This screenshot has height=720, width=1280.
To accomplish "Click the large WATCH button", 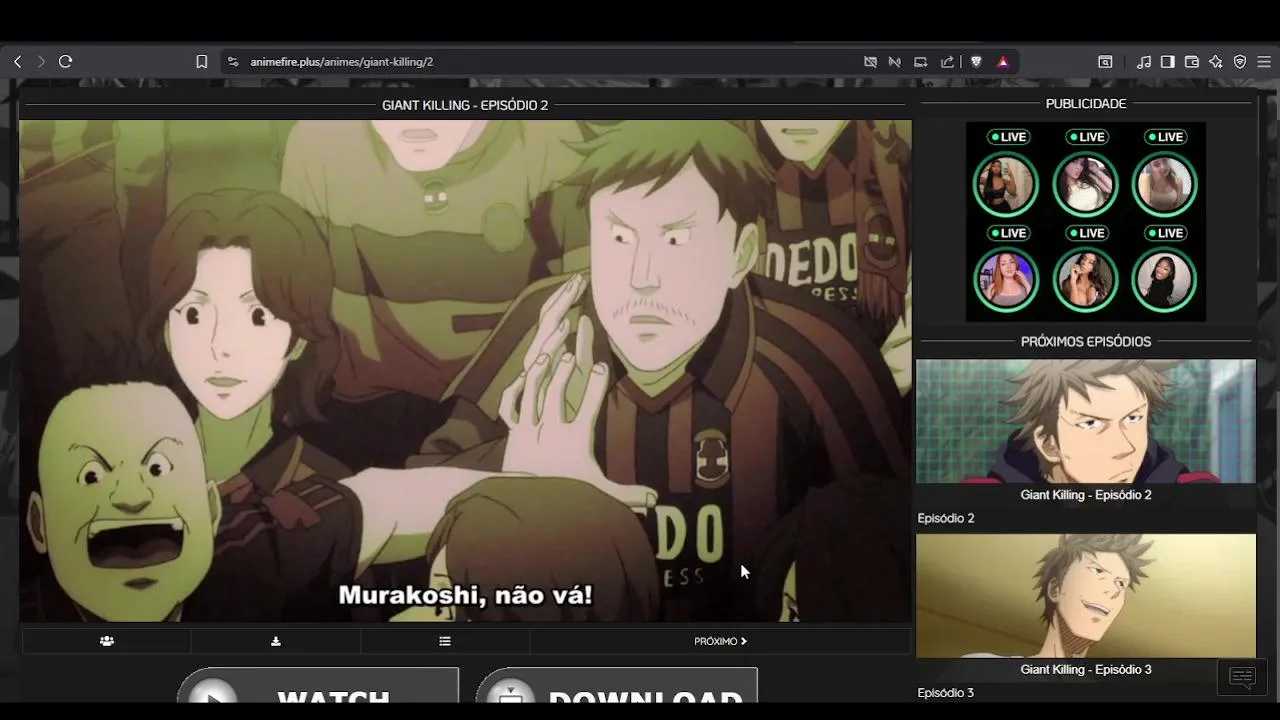I will click(318, 686).
